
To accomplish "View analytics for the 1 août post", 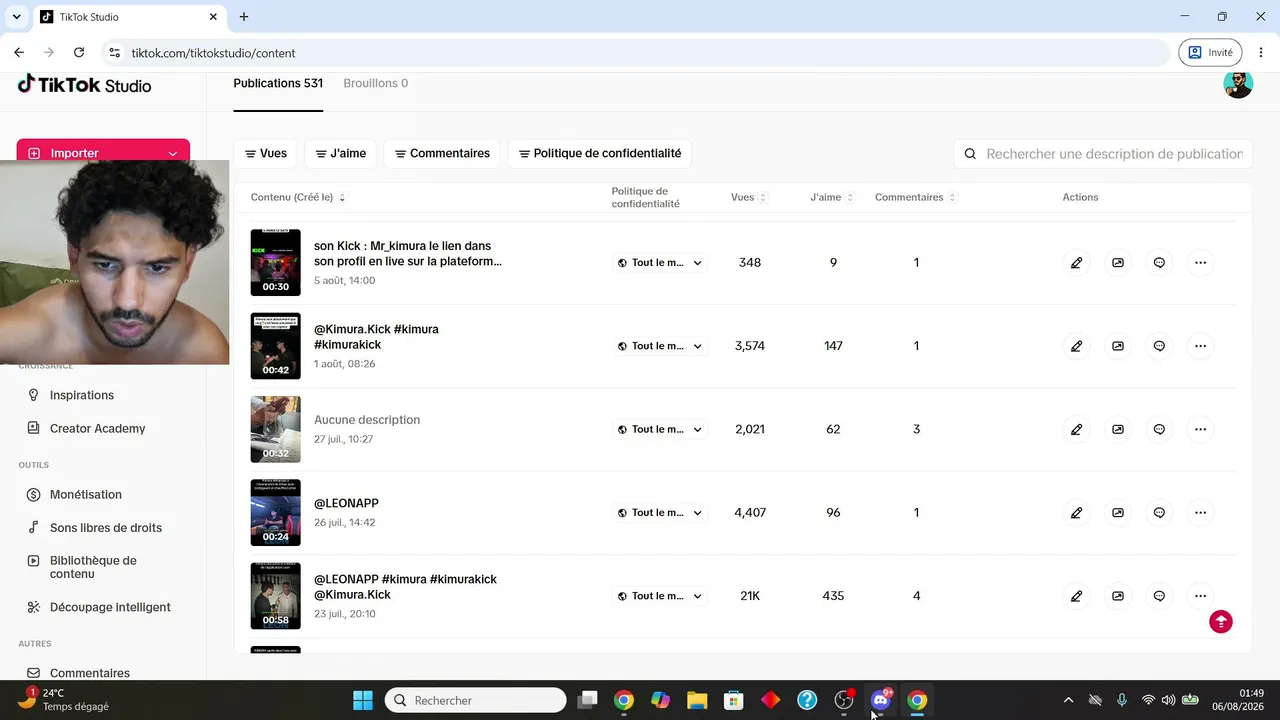I will 1118,346.
